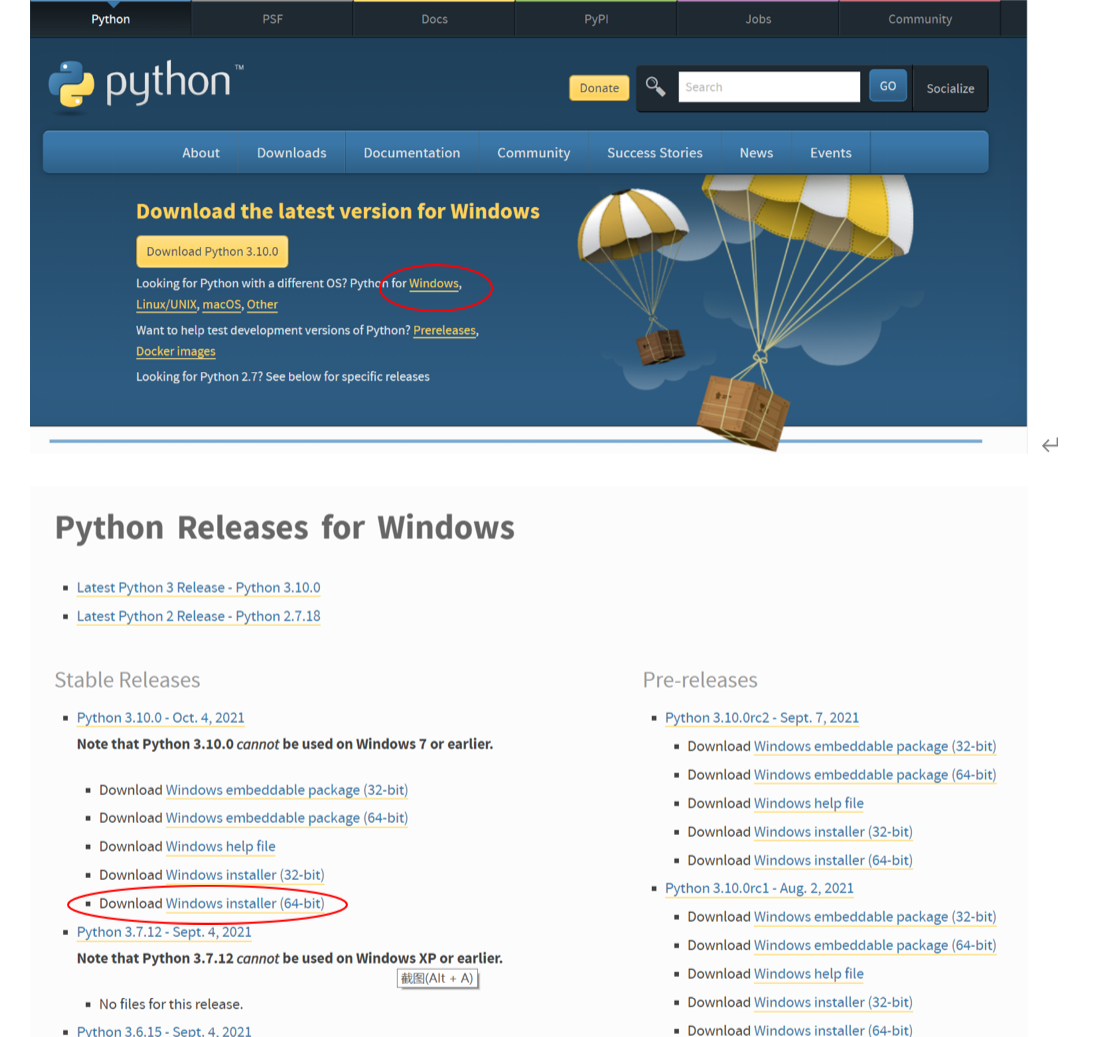
Task: Download the 3.10.0 Windows embeddable package (64-bit)
Action: pos(286,817)
